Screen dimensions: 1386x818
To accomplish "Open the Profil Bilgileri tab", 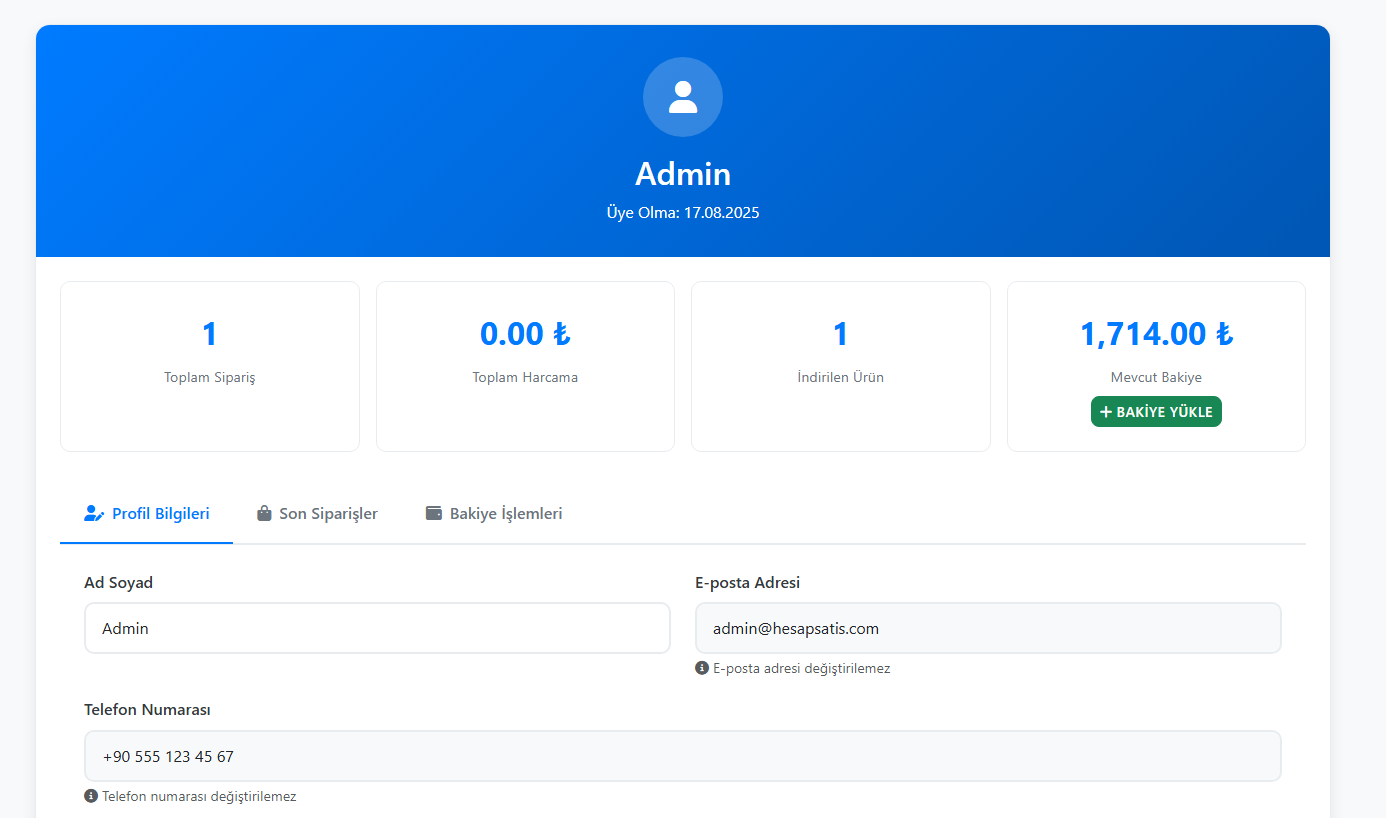I will 147,514.
